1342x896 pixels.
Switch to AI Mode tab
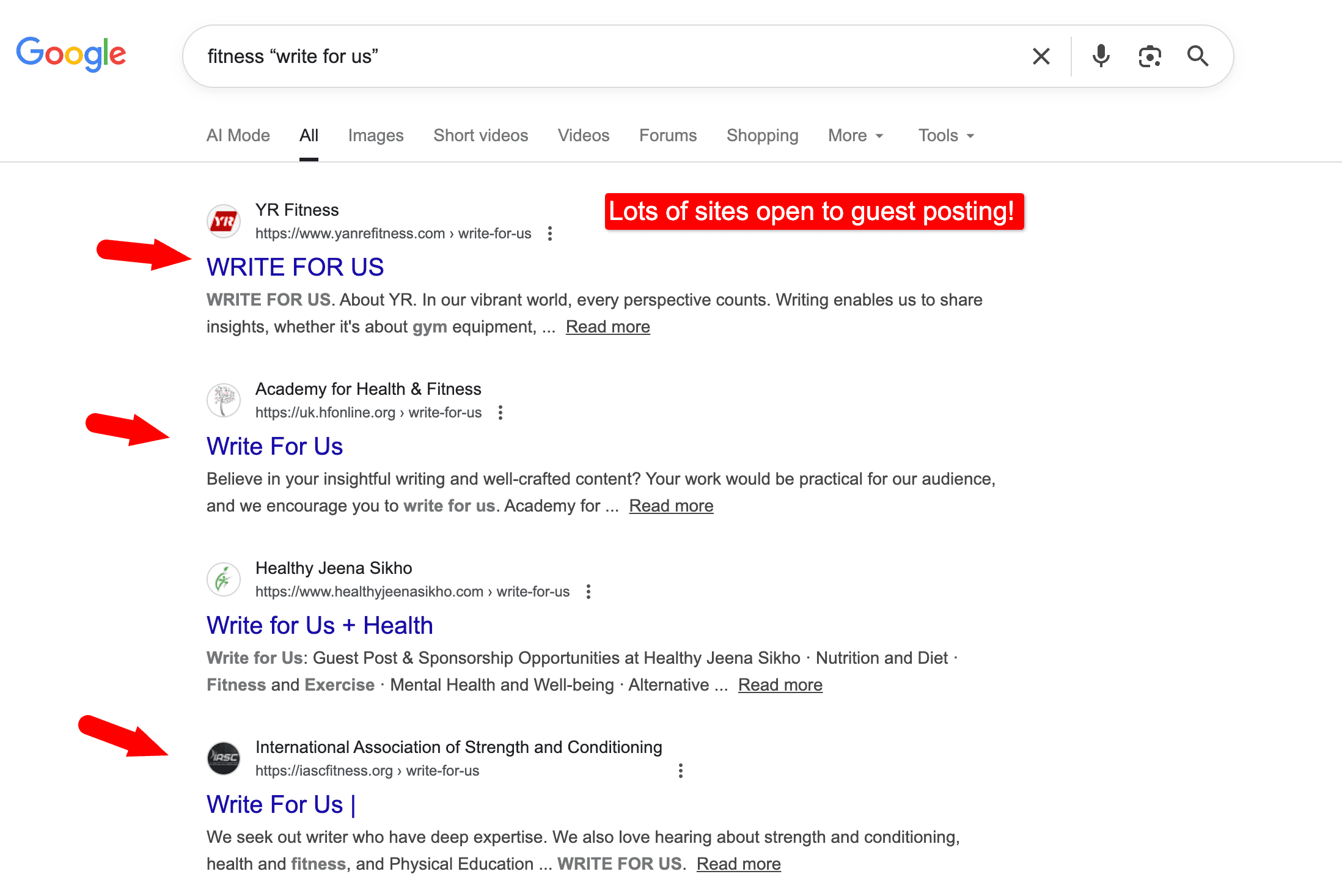point(238,135)
